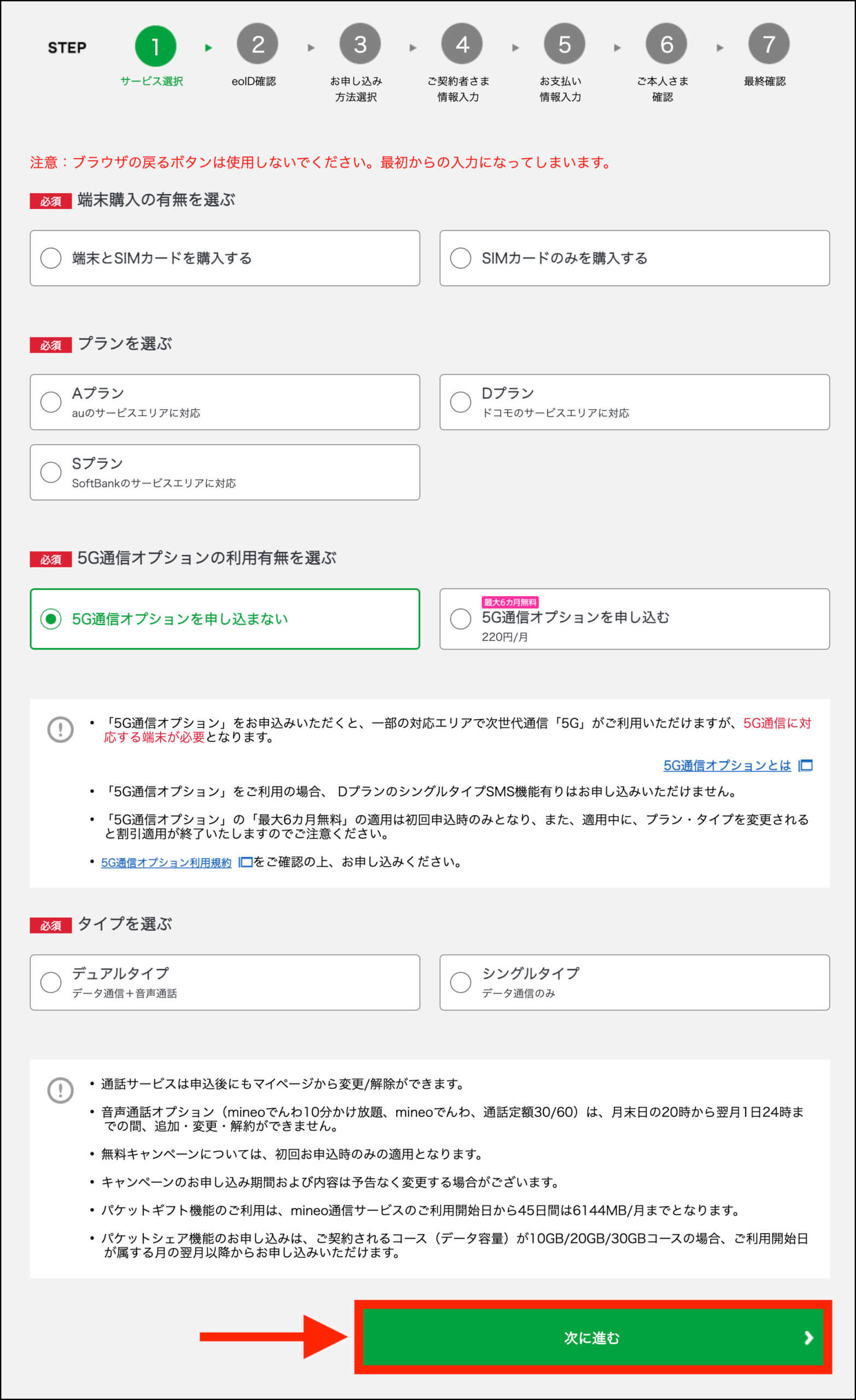Screen dimensions: 856x1400
Task: Click the red browser back-button warning text
Action: coord(321,162)
